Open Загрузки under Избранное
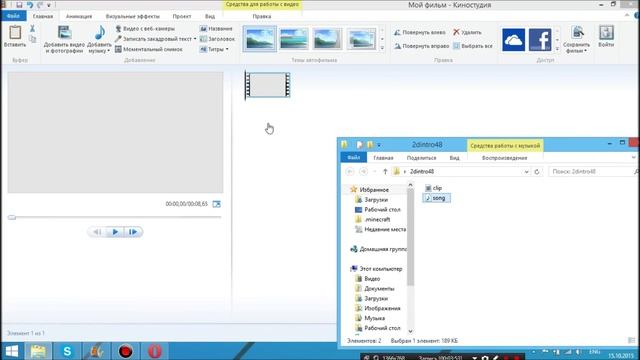This screenshot has width=640, height=360. (x=371, y=200)
